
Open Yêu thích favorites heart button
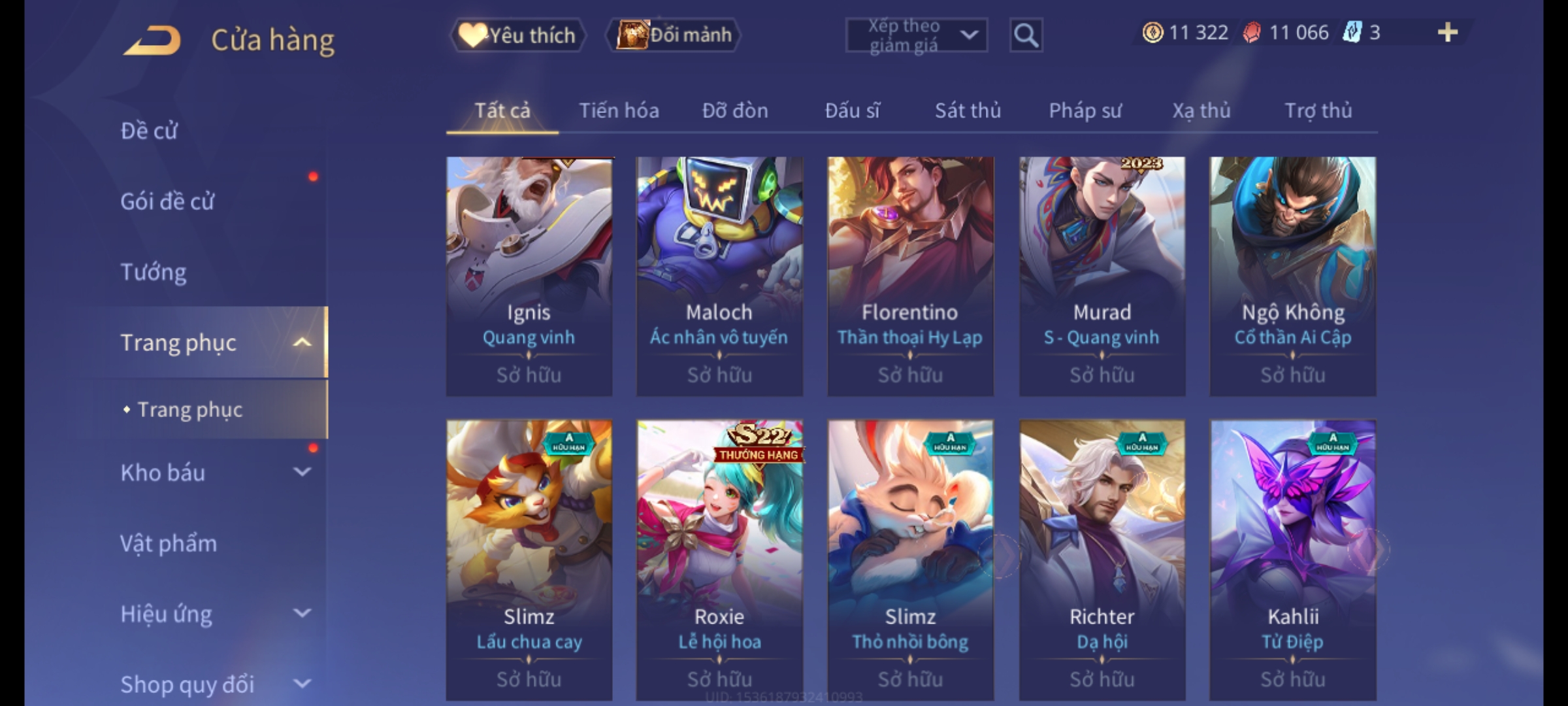coord(518,35)
